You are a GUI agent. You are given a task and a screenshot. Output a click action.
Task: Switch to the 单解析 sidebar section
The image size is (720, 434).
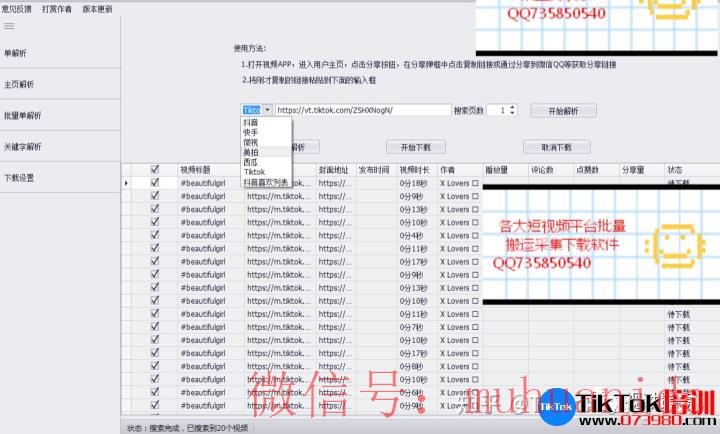[60, 53]
